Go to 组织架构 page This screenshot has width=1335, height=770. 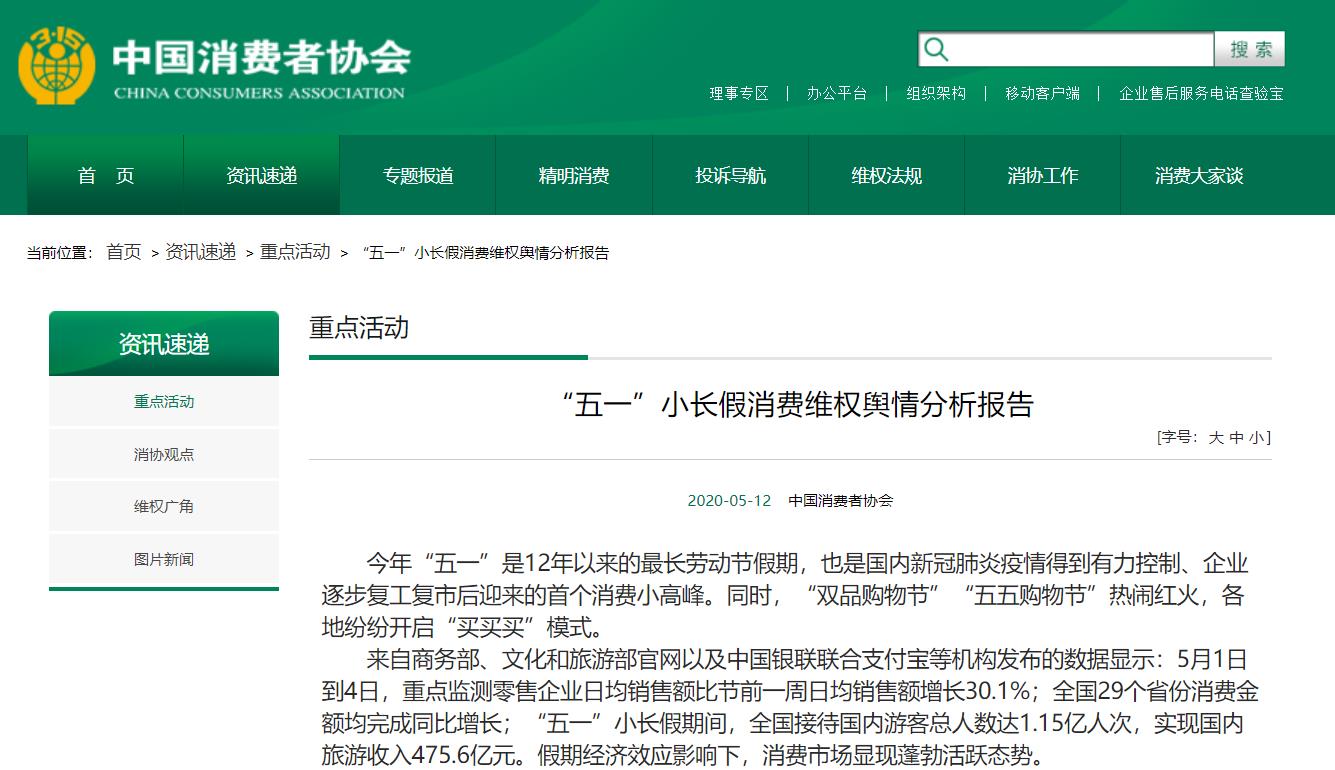(936, 93)
